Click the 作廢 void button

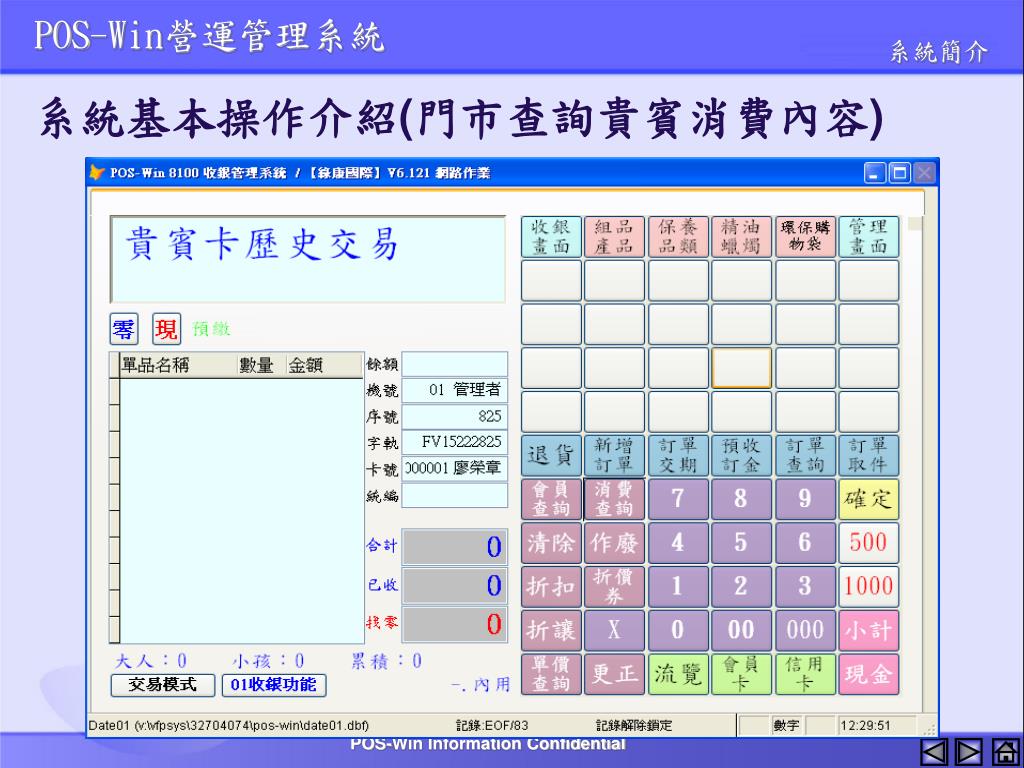click(614, 543)
